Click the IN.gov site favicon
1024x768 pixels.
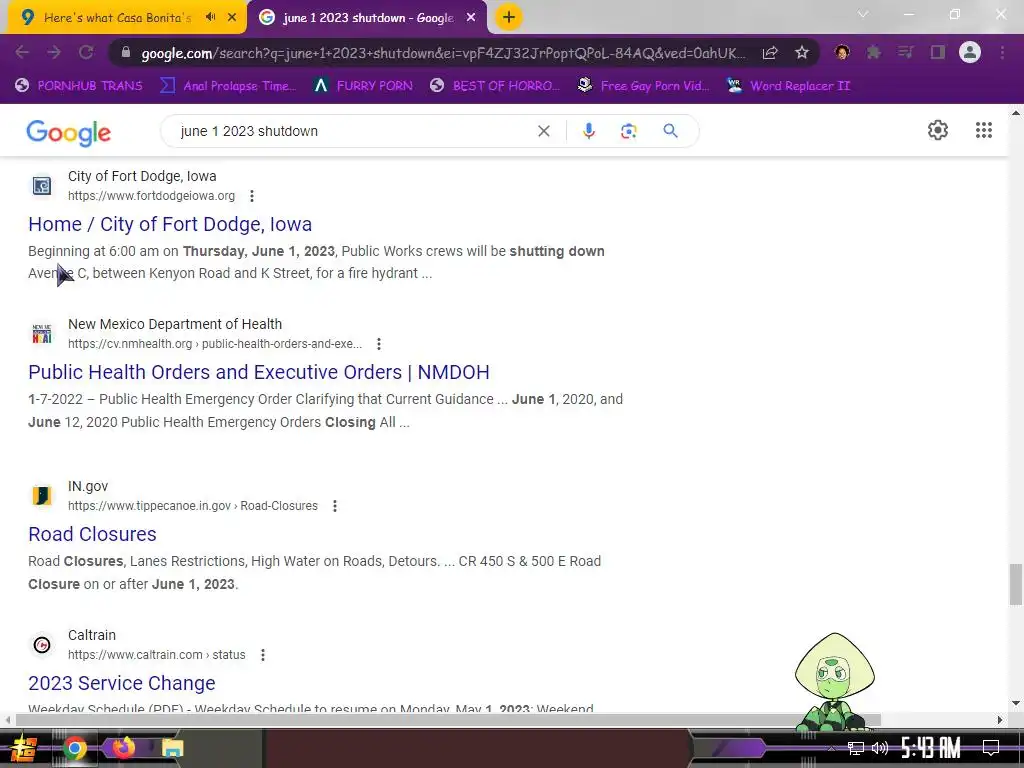[42, 496]
